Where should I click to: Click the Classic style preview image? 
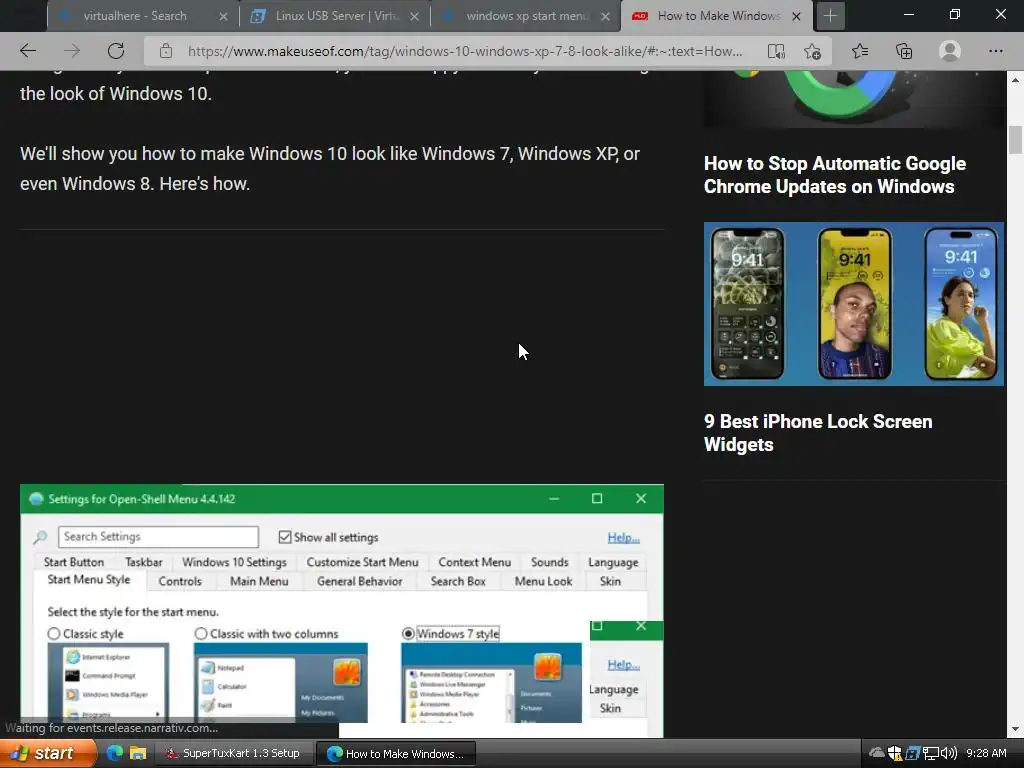(x=108, y=682)
